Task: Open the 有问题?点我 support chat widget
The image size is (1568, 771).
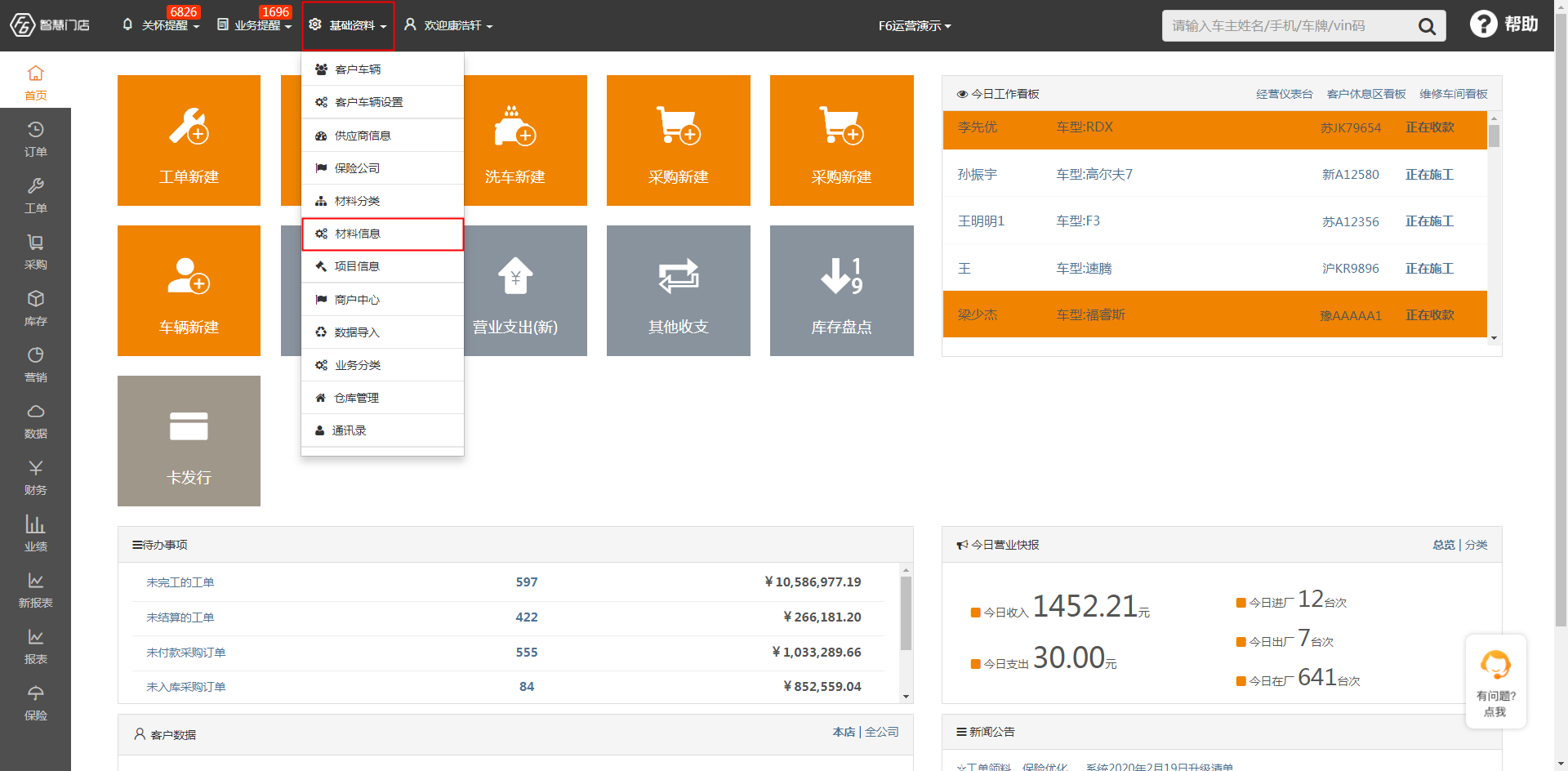Action: point(1495,681)
